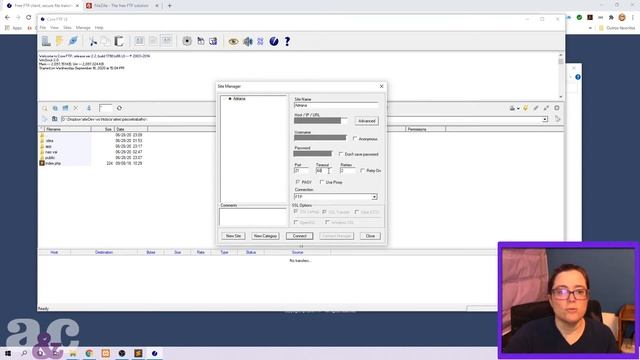640x360 pixels.
Task: Click the eye icon in main toolbar
Action: click(x=233, y=42)
